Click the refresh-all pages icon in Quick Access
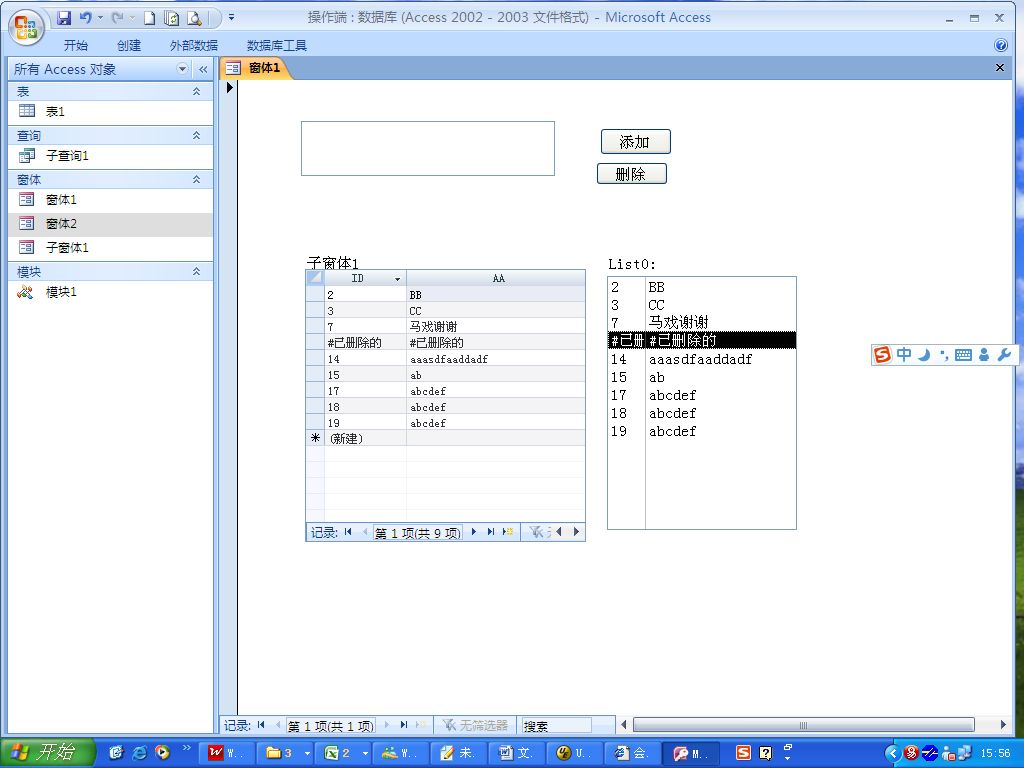Screen dimensions: 1024x768 172,18
